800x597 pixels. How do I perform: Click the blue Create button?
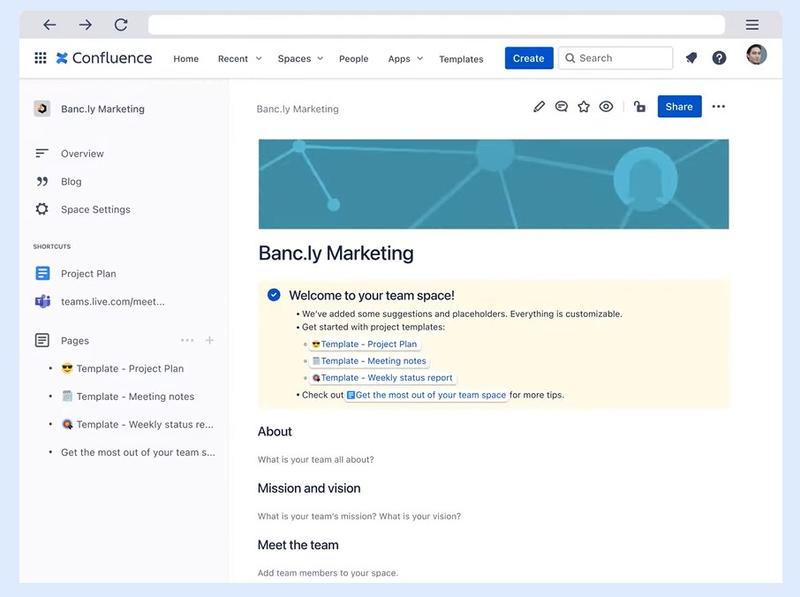(529, 58)
